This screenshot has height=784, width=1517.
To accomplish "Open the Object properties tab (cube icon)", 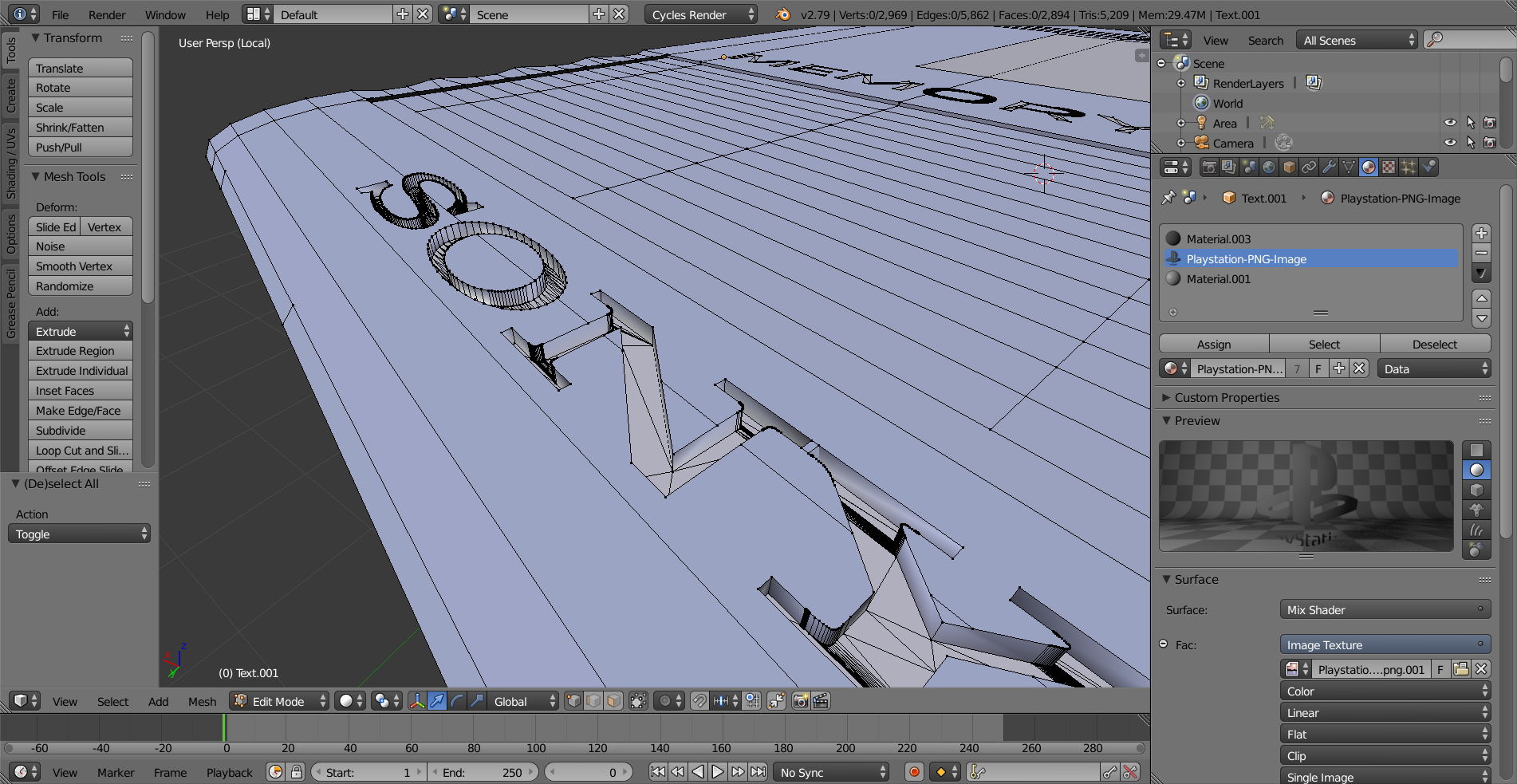I will click(1289, 167).
